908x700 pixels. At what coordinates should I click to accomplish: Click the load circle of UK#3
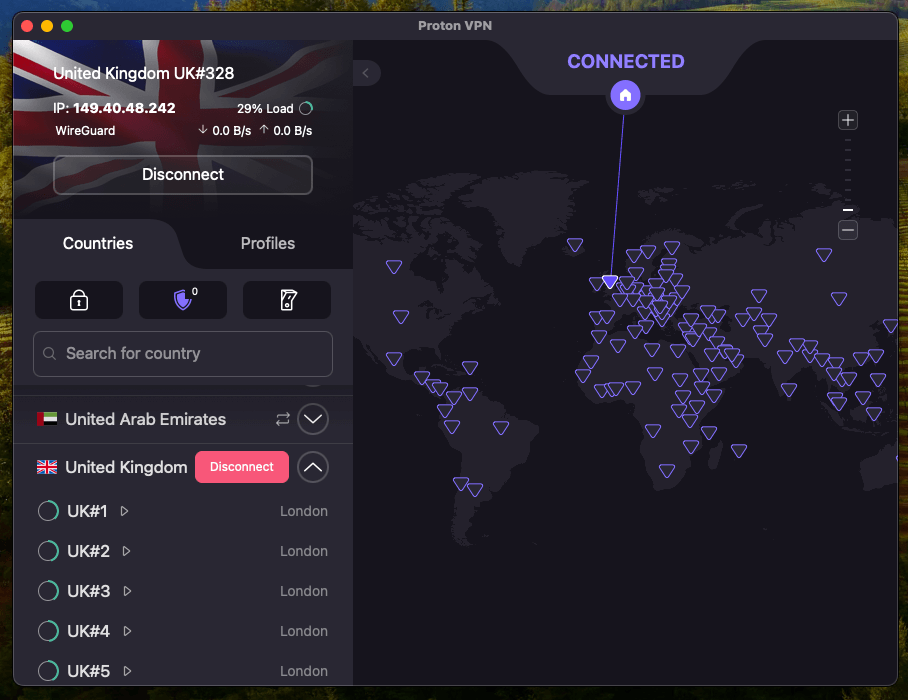48,591
